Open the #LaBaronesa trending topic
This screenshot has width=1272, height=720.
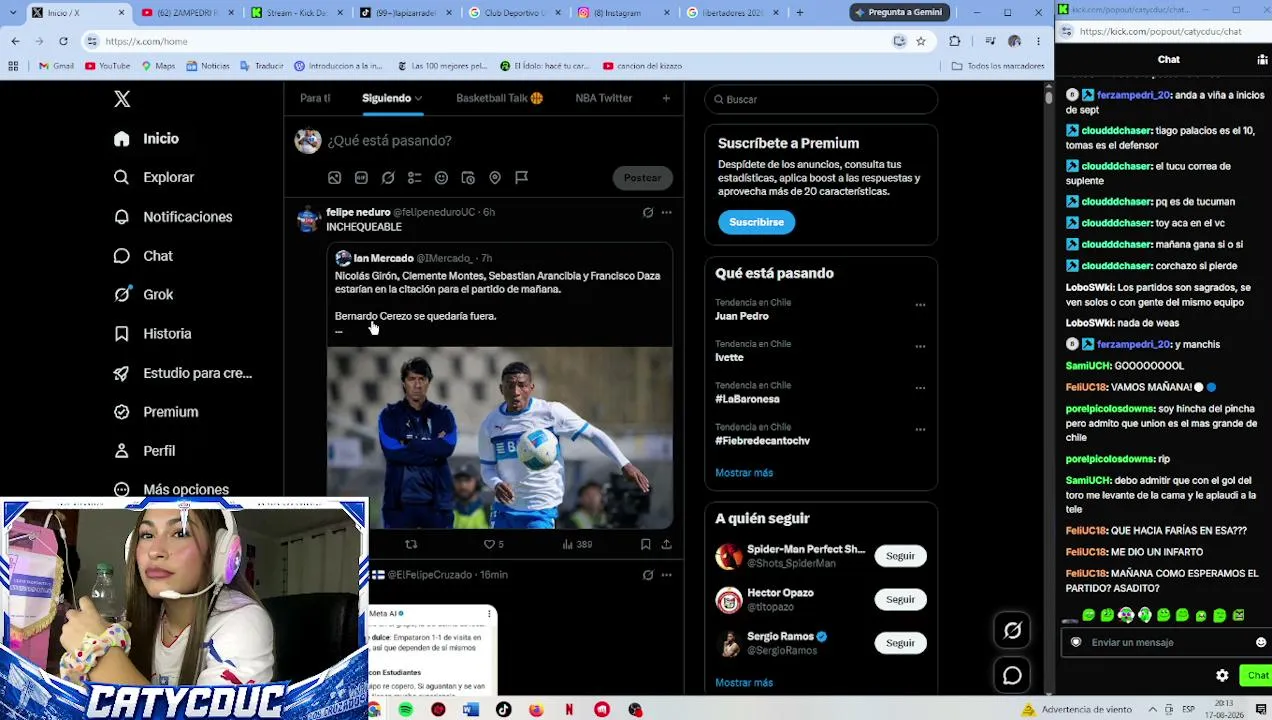point(747,399)
